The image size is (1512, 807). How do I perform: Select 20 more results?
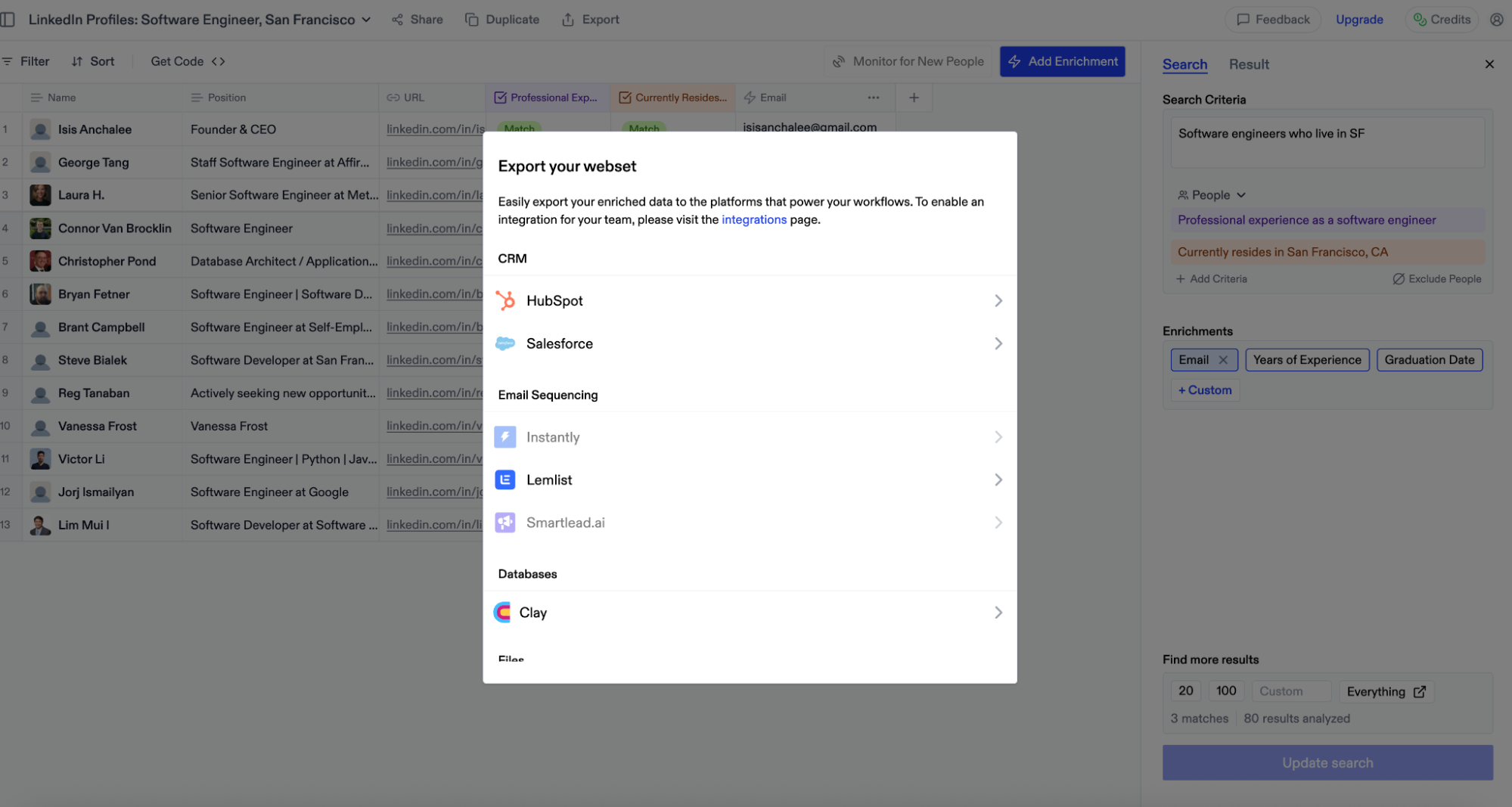(x=1185, y=691)
